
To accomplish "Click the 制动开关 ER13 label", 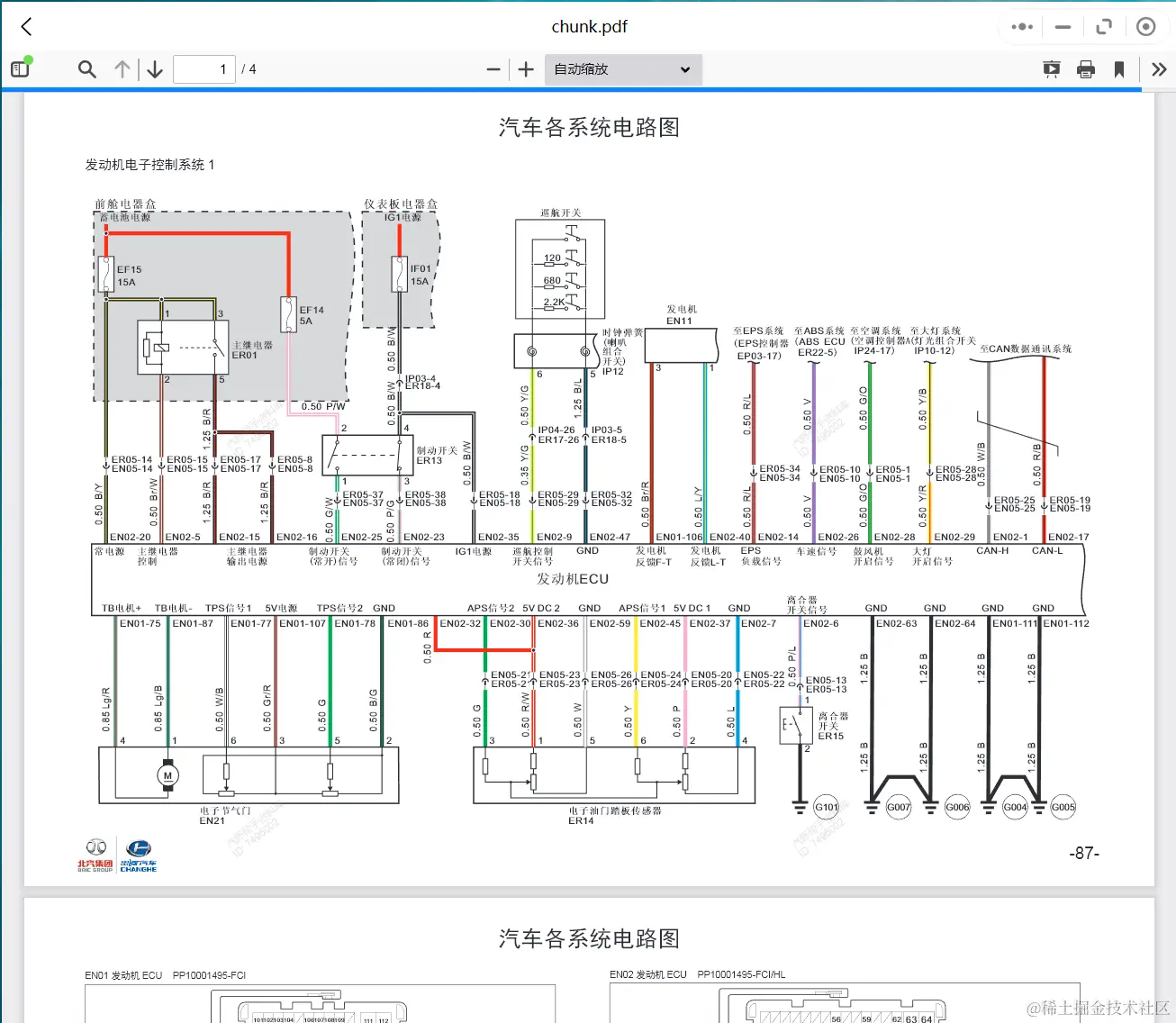I will 436,456.
